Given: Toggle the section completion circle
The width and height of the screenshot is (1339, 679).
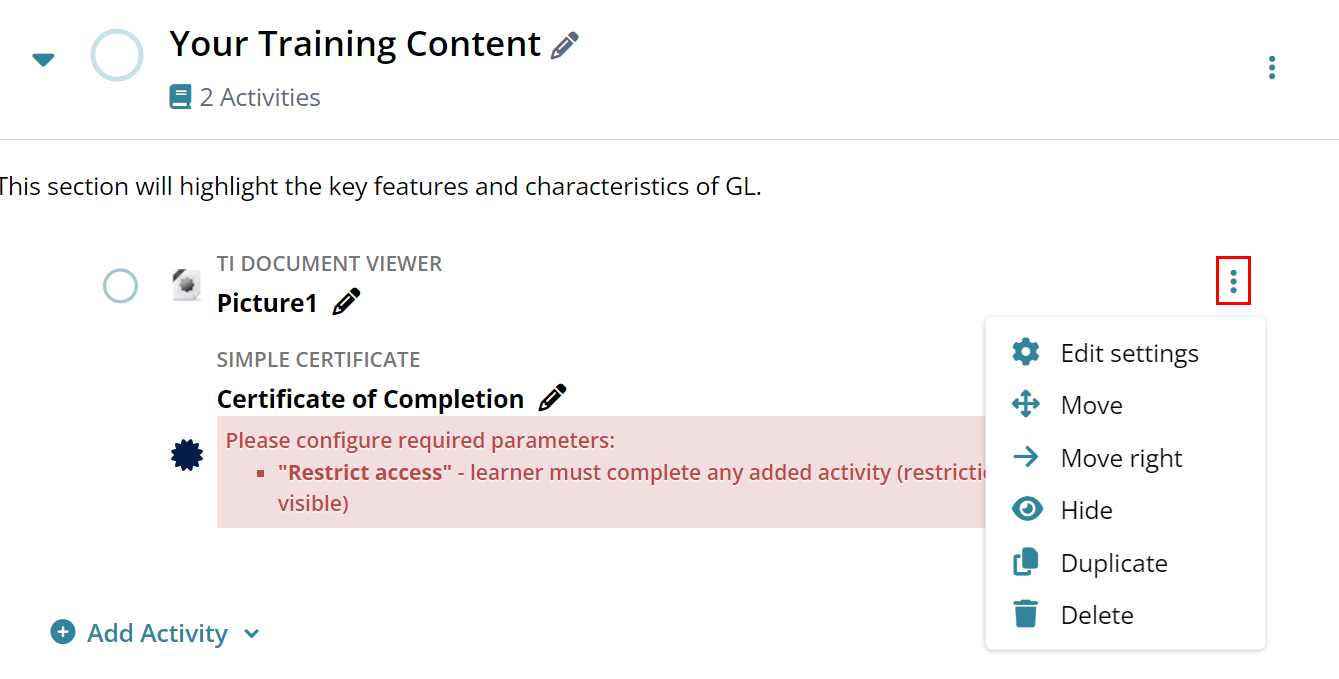Looking at the screenshot, I should tap(117, 55).
